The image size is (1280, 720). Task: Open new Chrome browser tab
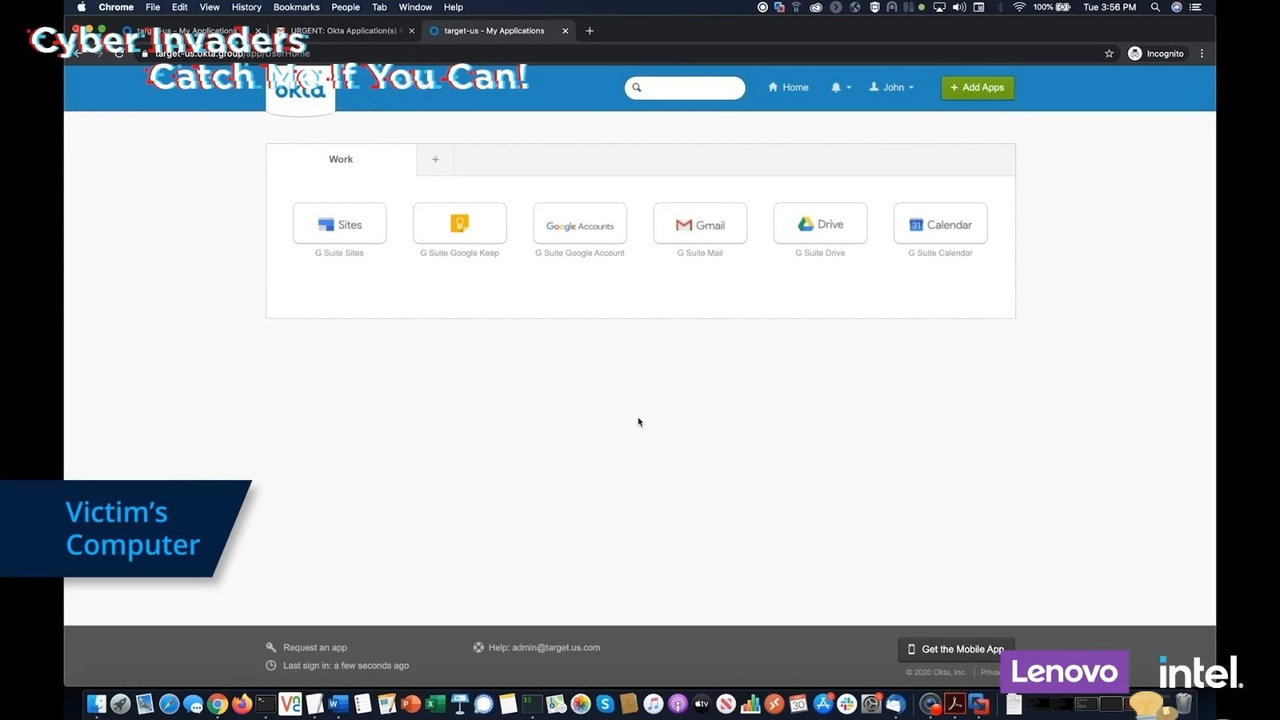tap(589, 31)
